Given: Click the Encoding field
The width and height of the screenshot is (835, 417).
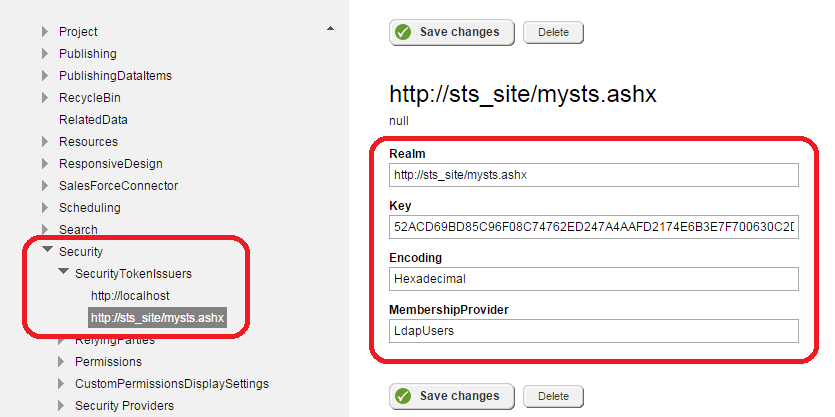Looking at the screenshot, I should coord(594,279).
